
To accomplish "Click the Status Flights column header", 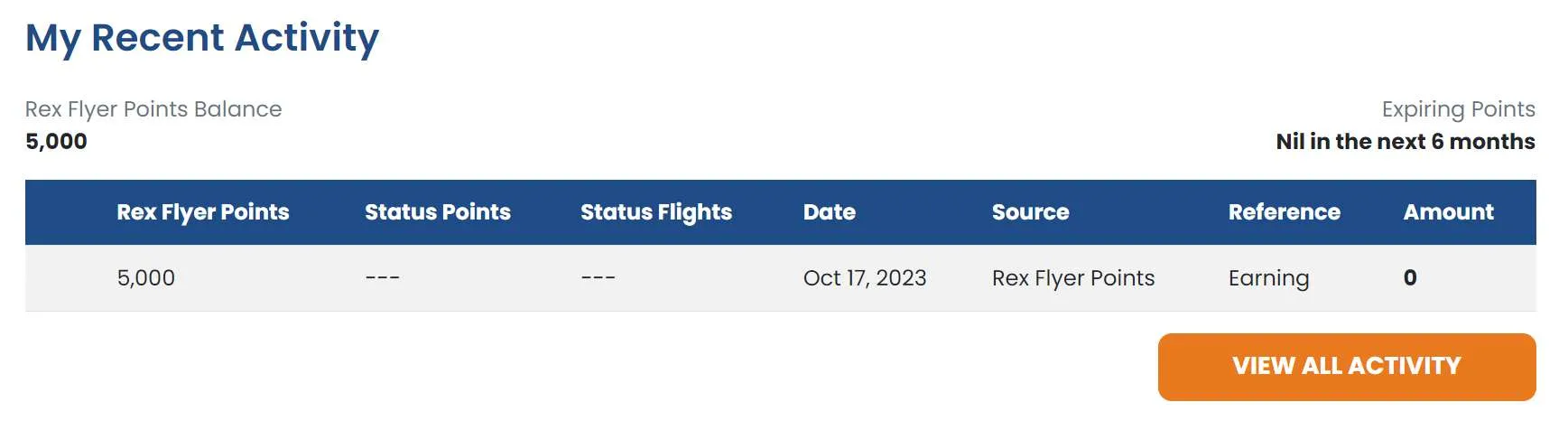I will pyautogui.click(x=656, y=212).
